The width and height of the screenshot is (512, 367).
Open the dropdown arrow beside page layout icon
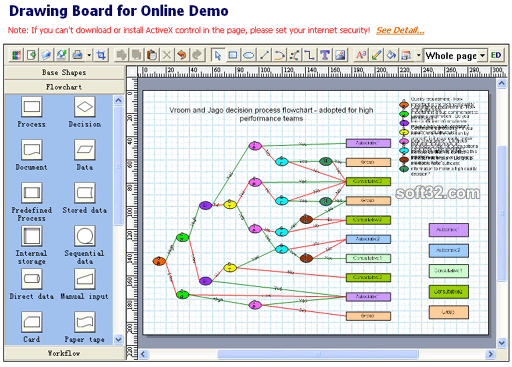pyautogui.click(x=418, y=55)
